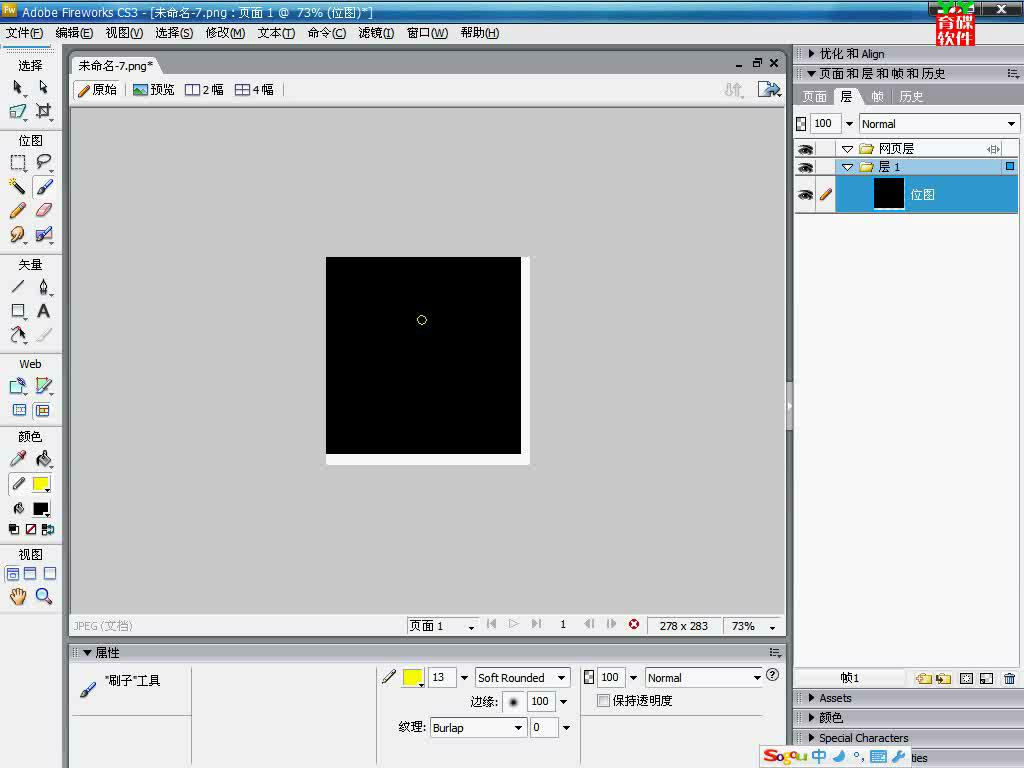Select the Eraser tool

click(43, 210)
